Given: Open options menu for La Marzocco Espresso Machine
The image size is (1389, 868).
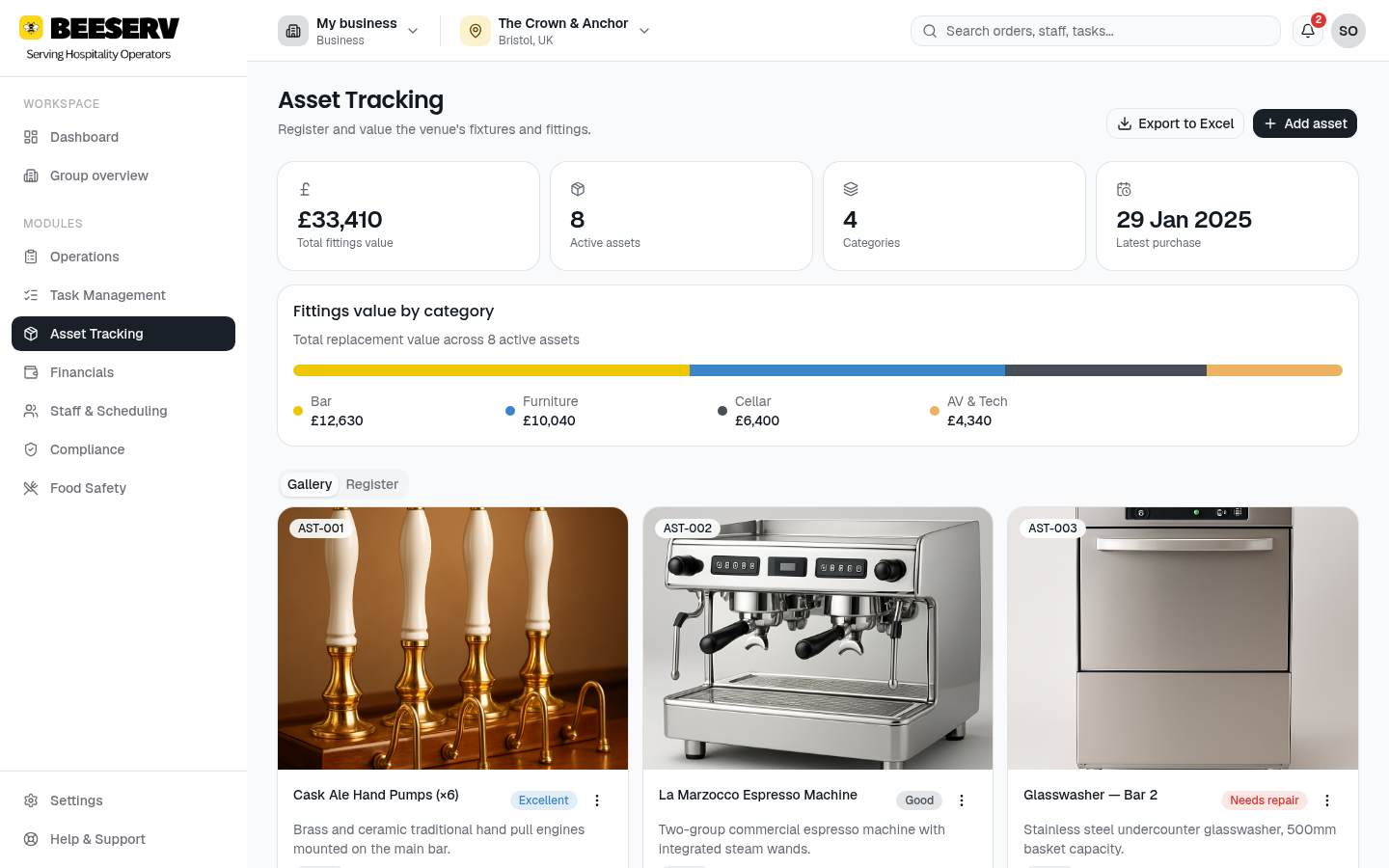Looking at the screenshot, I should 962,800.
